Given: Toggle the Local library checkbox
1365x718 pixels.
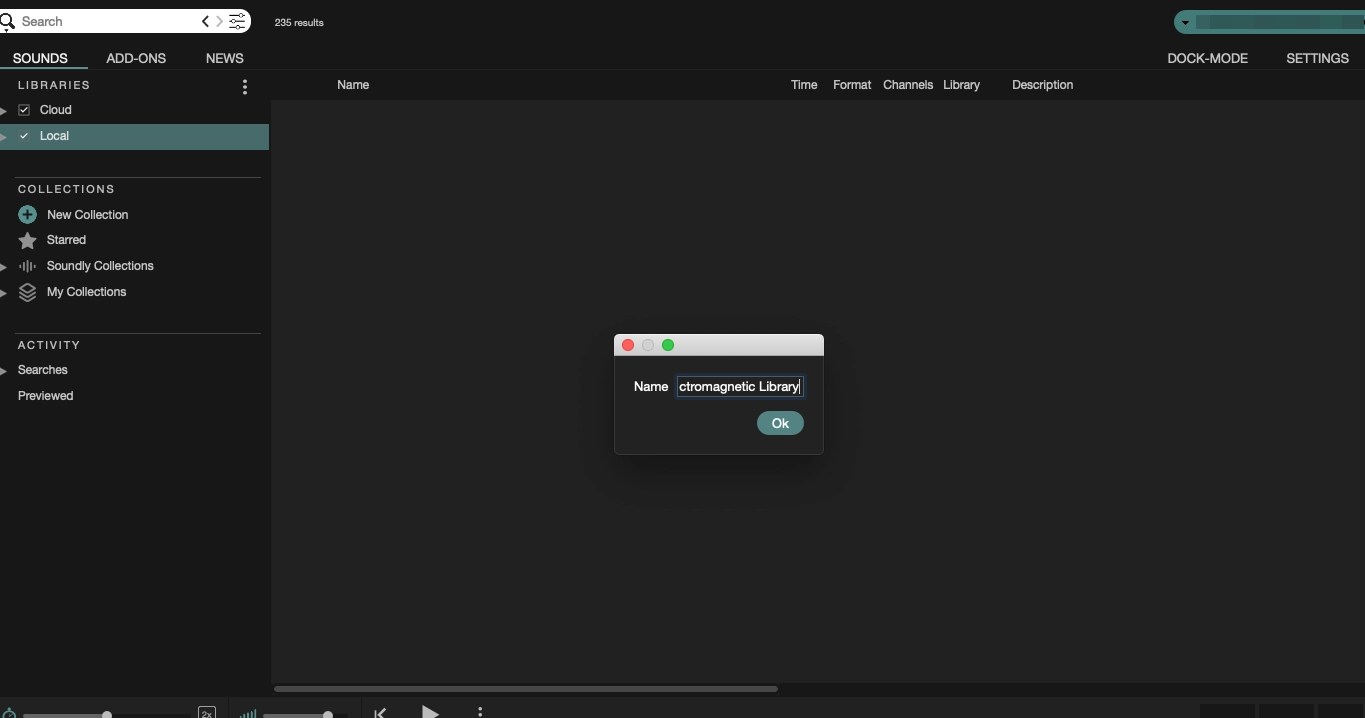Looking at the screenshot, I should [23, 136].
